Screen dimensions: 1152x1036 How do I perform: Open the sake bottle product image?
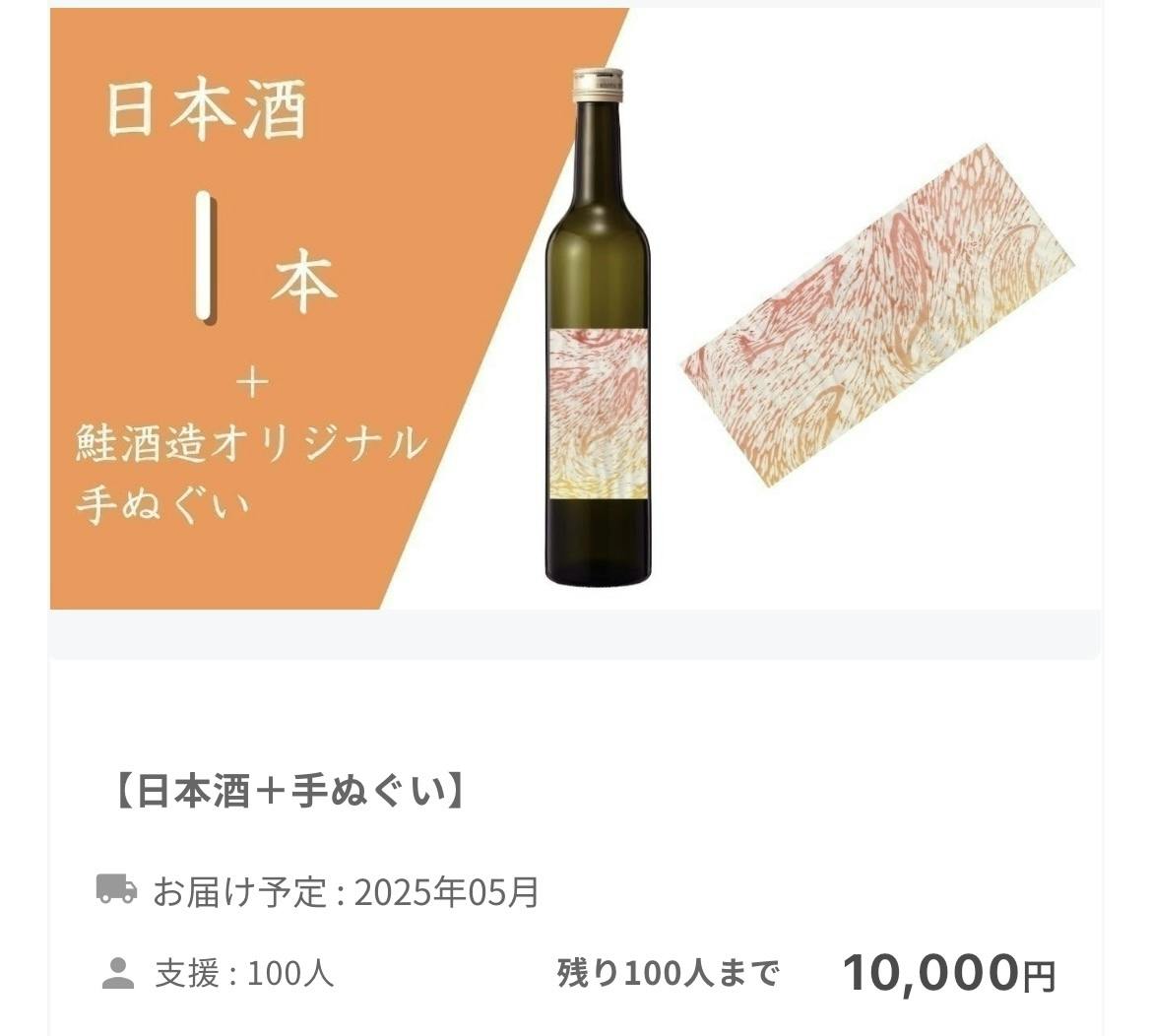598,327
